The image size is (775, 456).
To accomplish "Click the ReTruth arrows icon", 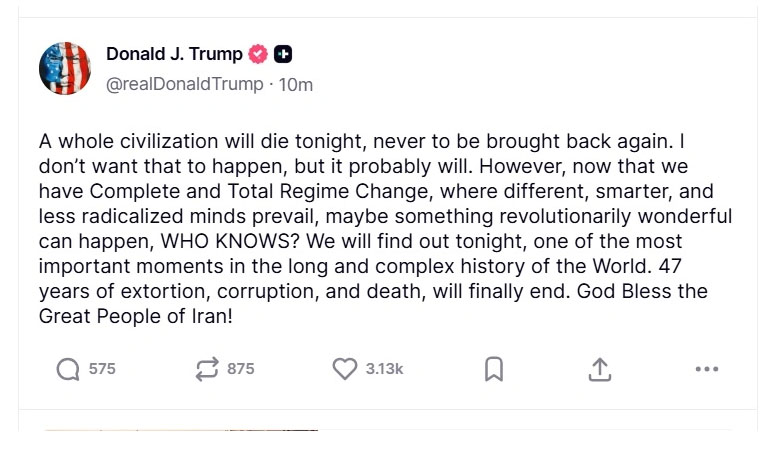I will (x=207, y=369).
